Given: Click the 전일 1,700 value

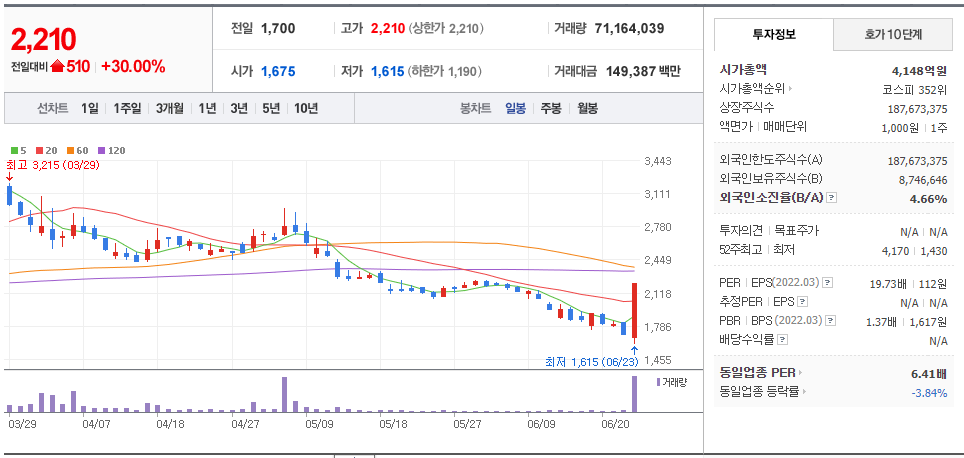Looking at the screenshot, I should [278, 28].
